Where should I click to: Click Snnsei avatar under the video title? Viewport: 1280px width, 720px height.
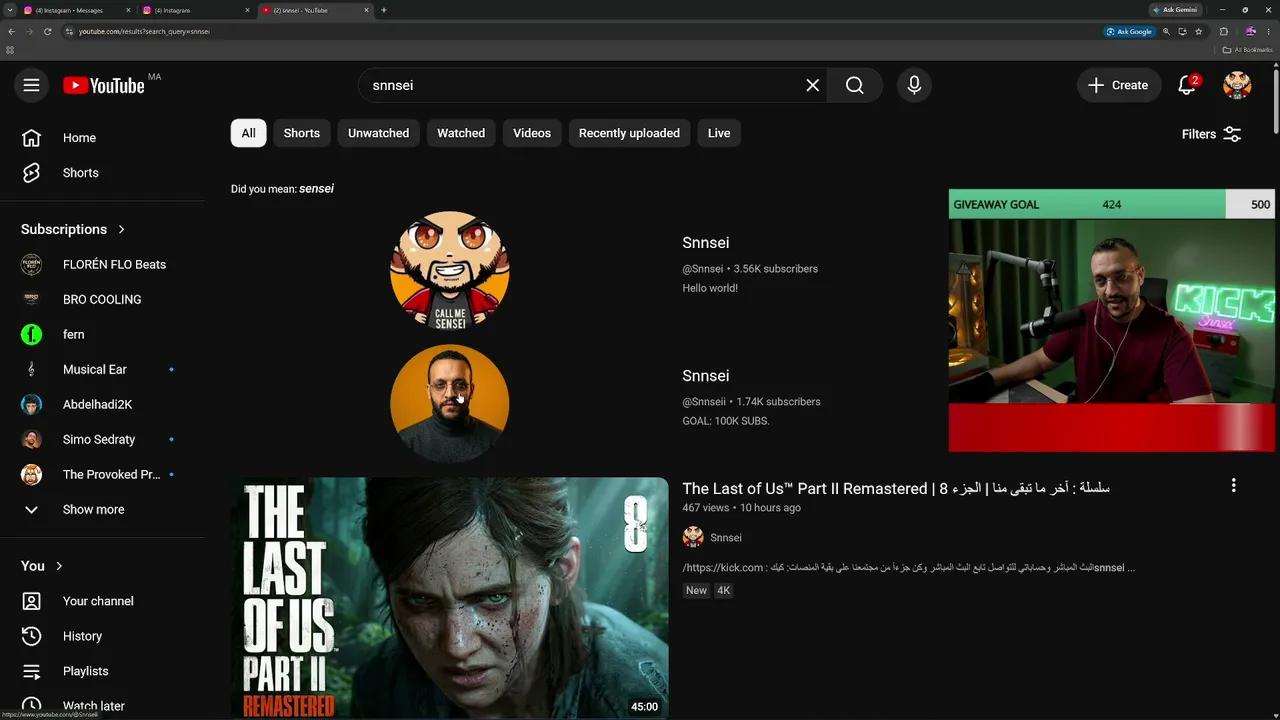[693, 537]
